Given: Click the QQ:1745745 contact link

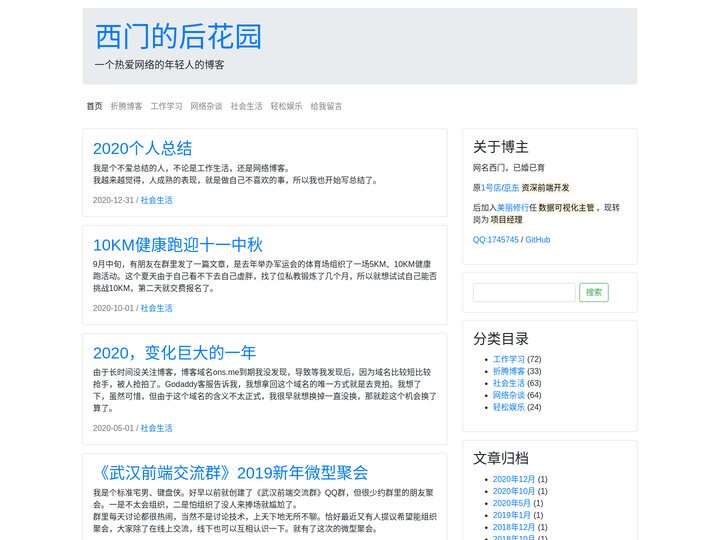Looking at the screenshot, I should [x=496, y=240].
